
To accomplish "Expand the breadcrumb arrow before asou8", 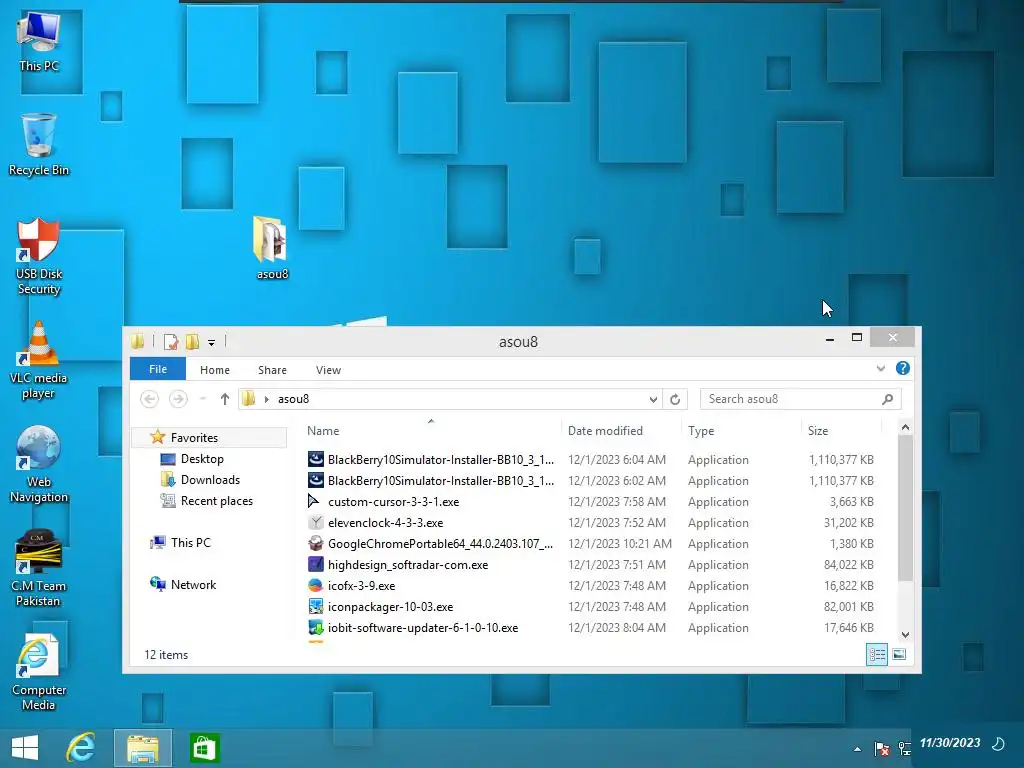I will point(266,399).
